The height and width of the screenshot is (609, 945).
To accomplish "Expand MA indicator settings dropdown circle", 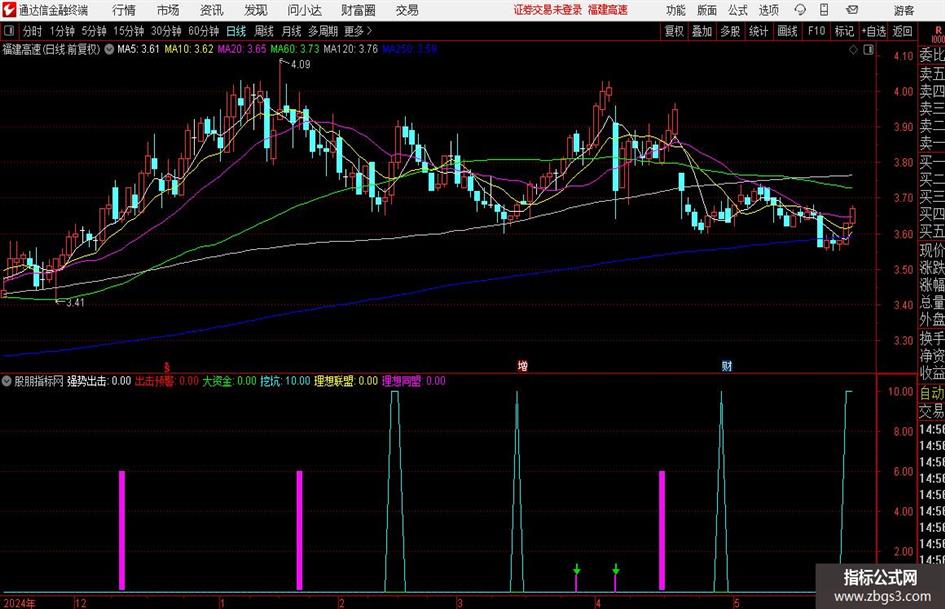I will click(109, 49).
